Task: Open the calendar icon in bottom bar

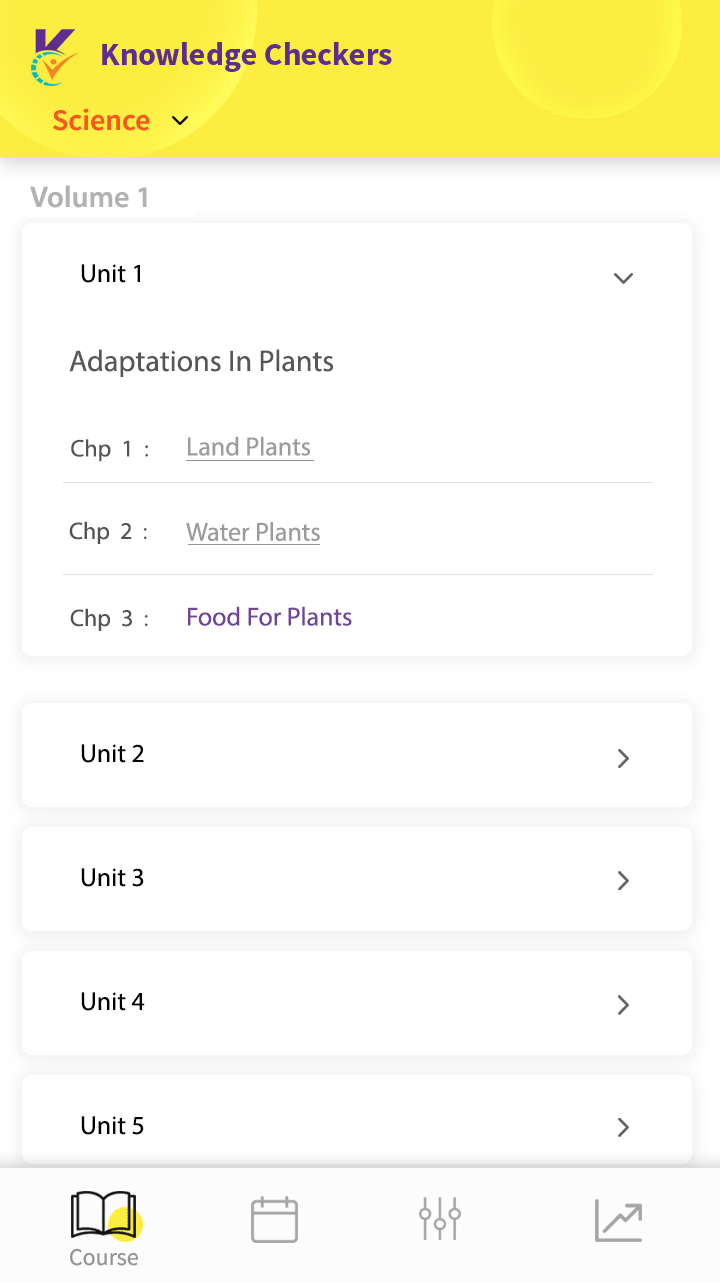Action: pyautogui.click(x=274, y=1219)
